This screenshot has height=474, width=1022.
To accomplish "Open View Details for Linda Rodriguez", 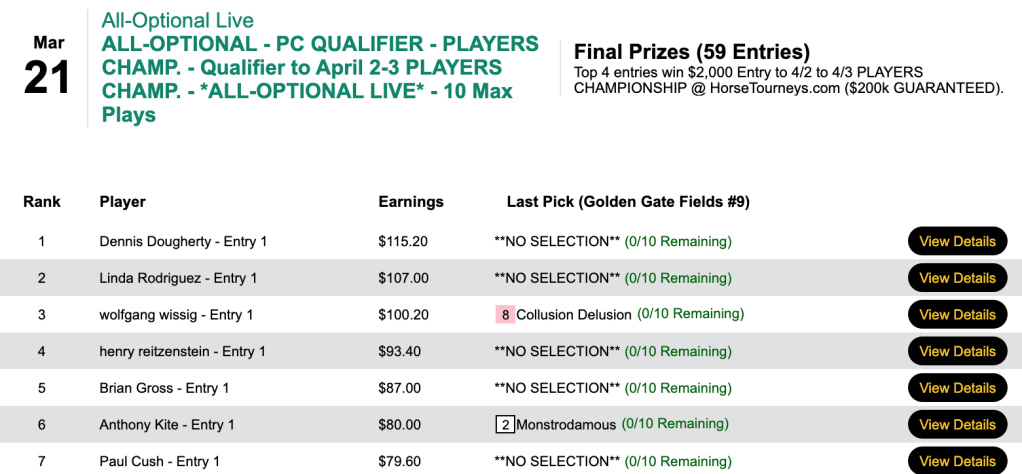I will (957, 278).
